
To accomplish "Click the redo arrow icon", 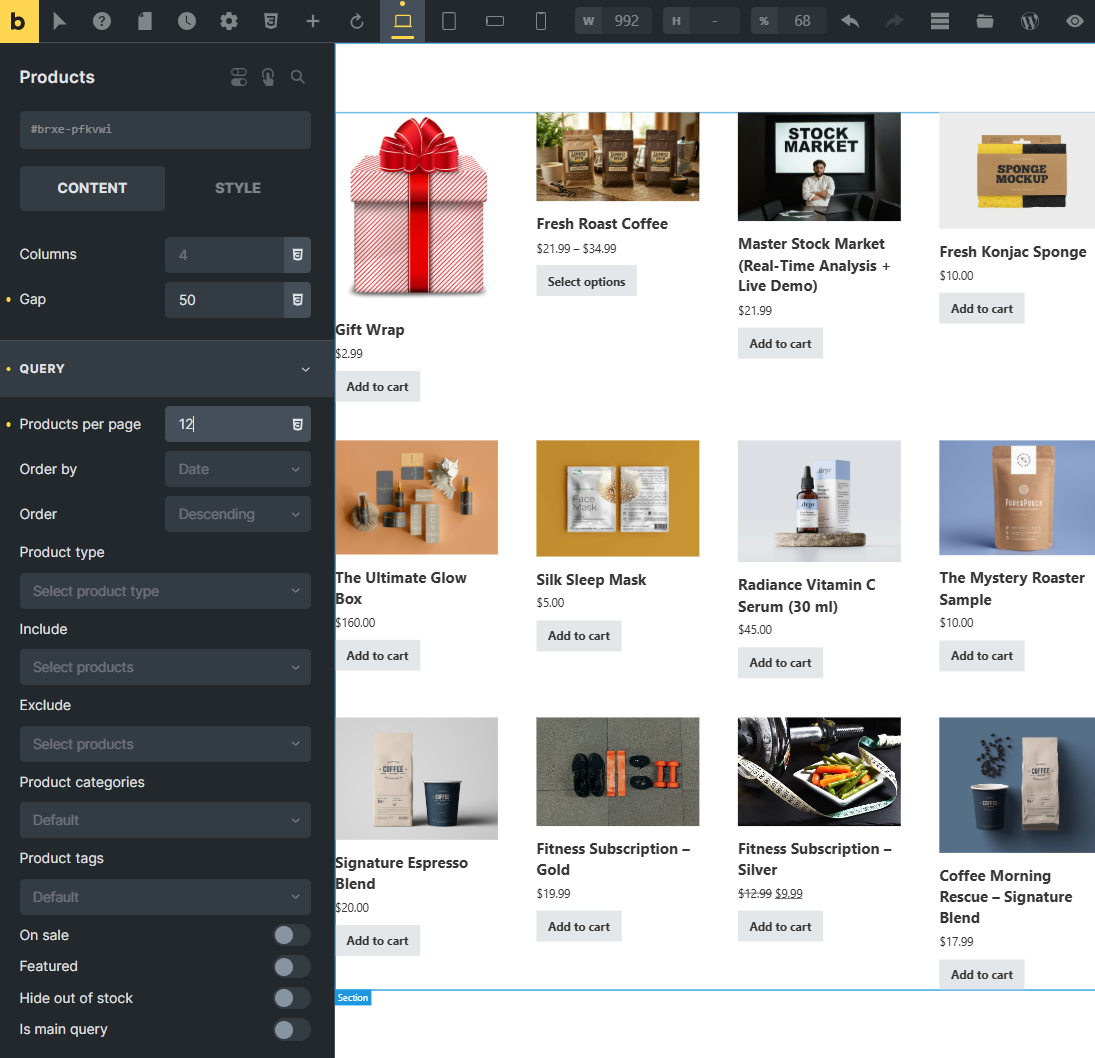I will 895,21.
